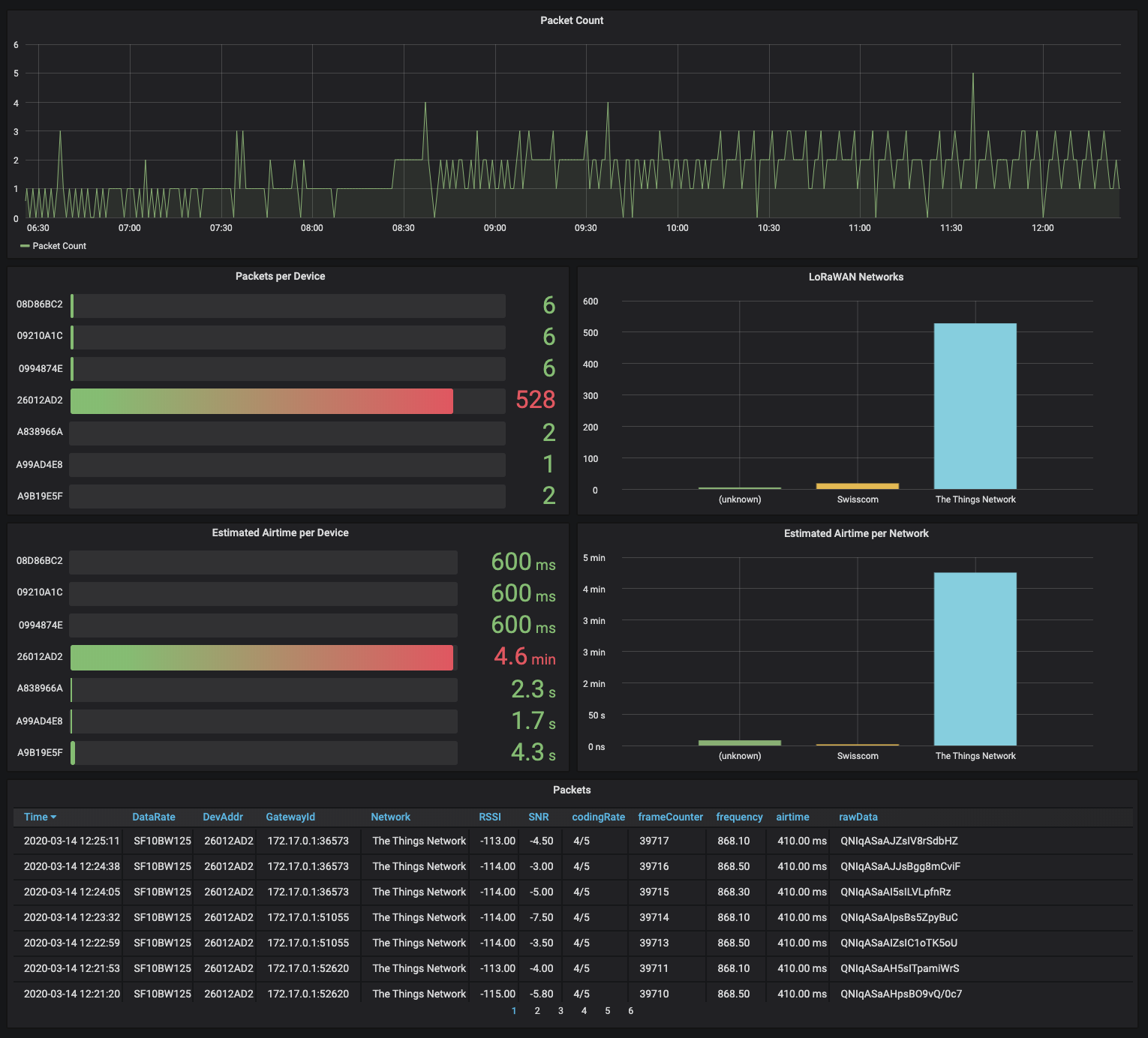Open the Packet Count panel title menu
Image resolution: width=1148 pixels, height=1038 pixels.
click(x=572, y=20)
